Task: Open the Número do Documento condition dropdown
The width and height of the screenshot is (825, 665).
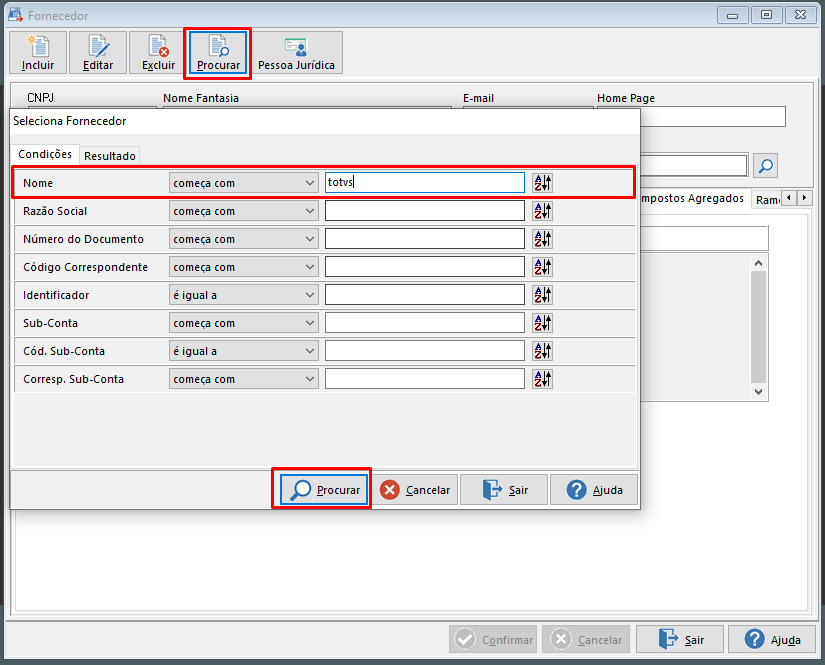Action: (x=244, y=239)
